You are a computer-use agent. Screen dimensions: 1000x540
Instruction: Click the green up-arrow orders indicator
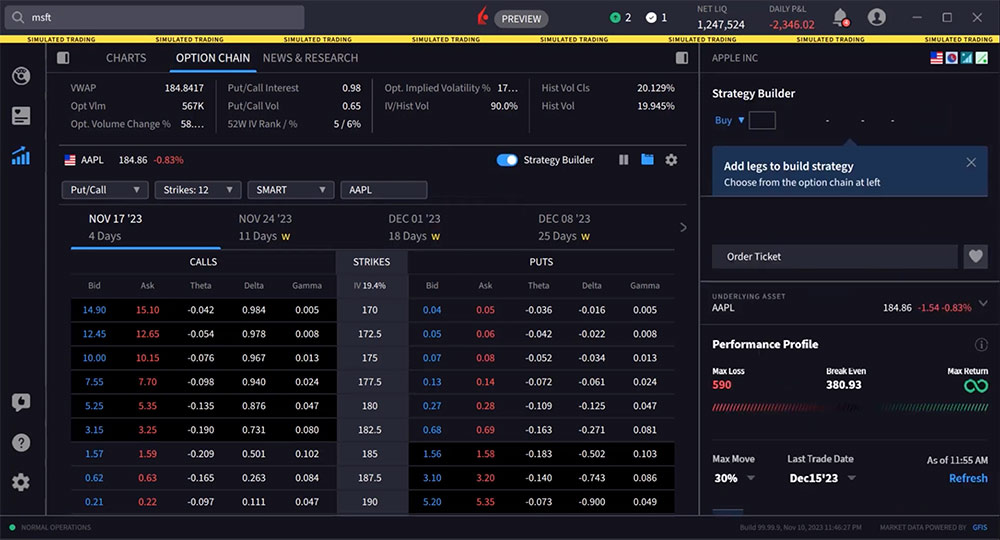[615, 18]
